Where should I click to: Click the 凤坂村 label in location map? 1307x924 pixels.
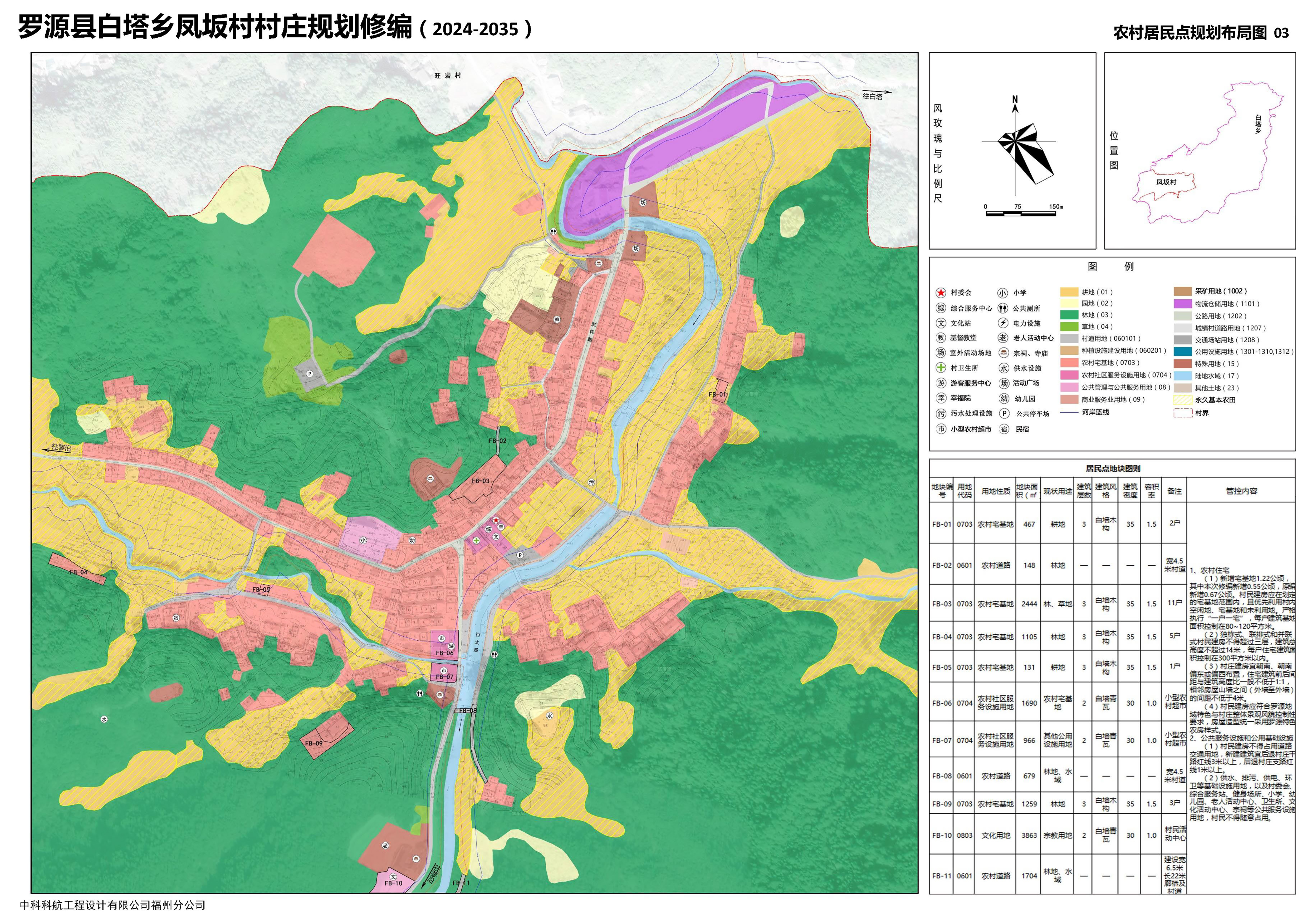click(1166, 182)
